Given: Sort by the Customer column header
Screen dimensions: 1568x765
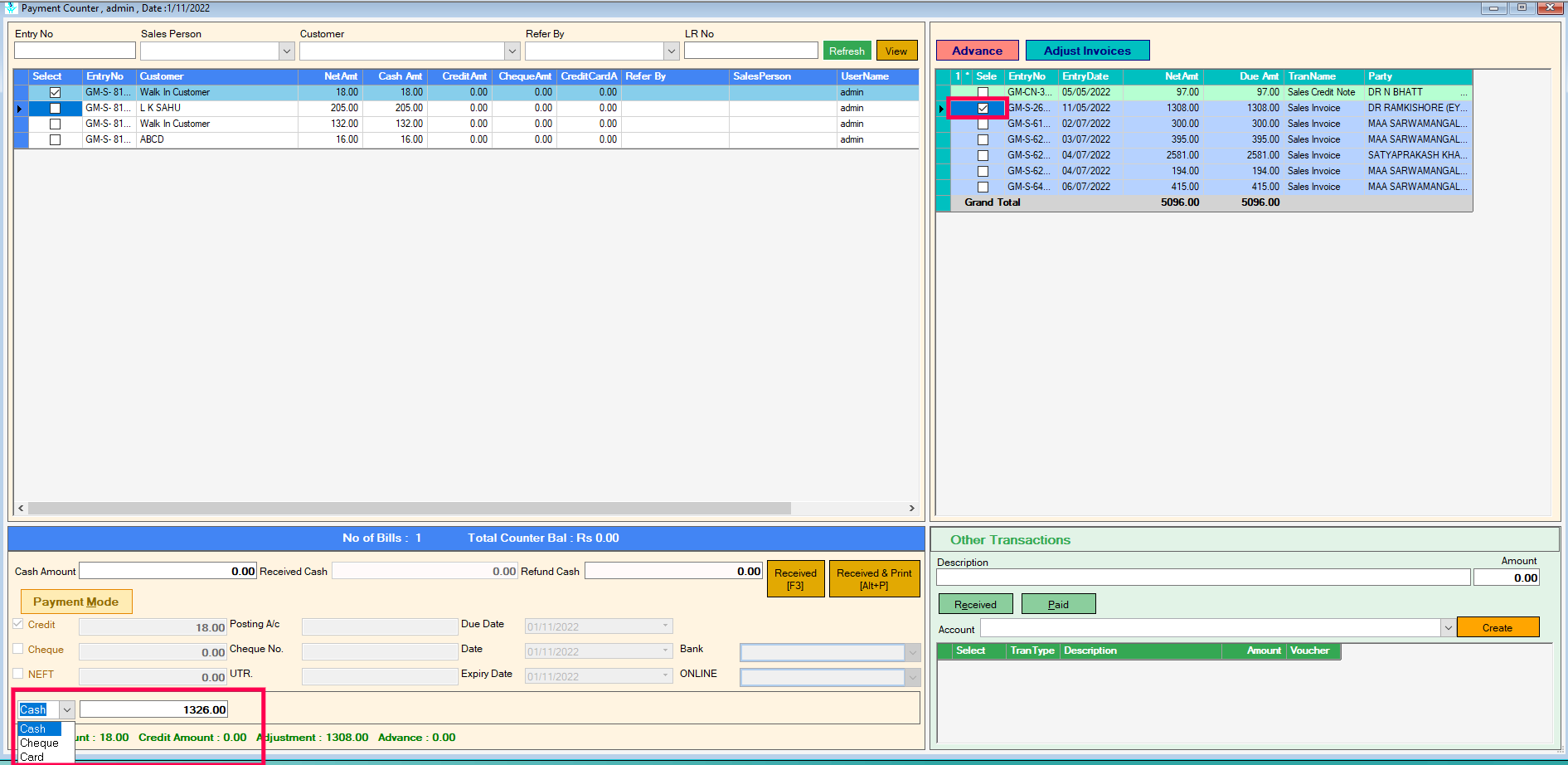Looking at the screenshot, I should click(217, 76).
